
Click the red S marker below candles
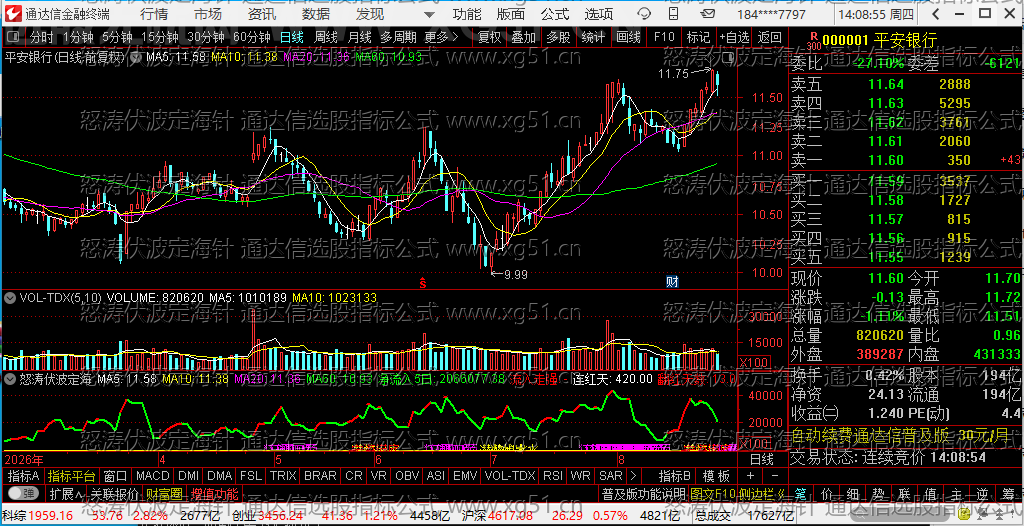pyautogui.click(x=423, y=283)
